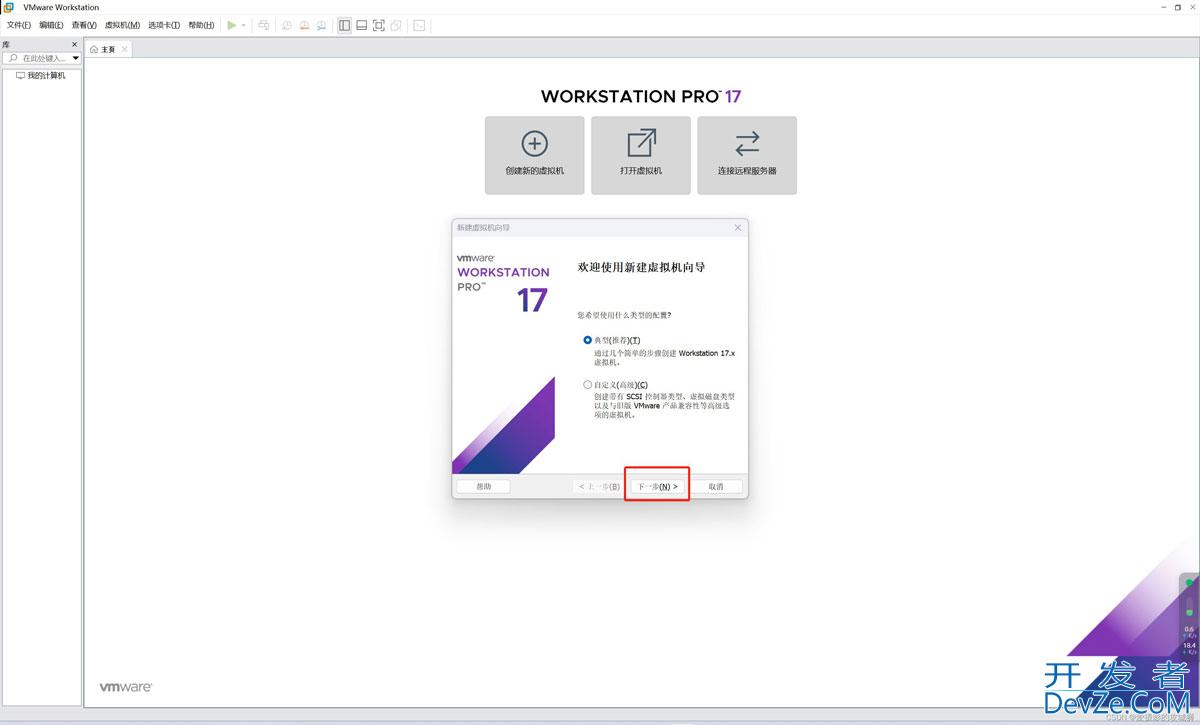Viewport: 1200px width, 725px height.
Task: Toggle the thumbnail bar view icon
Action: pos(361,25)
